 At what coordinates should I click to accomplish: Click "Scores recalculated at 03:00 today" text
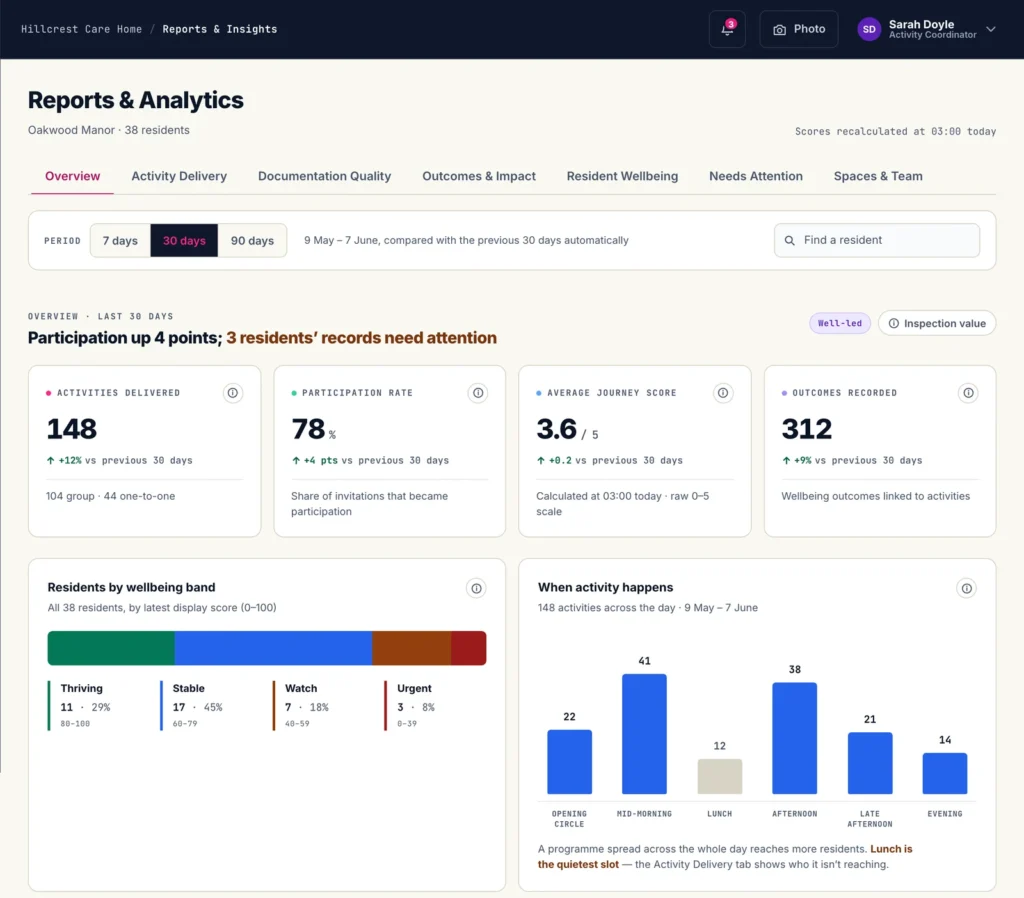point(895,131)
